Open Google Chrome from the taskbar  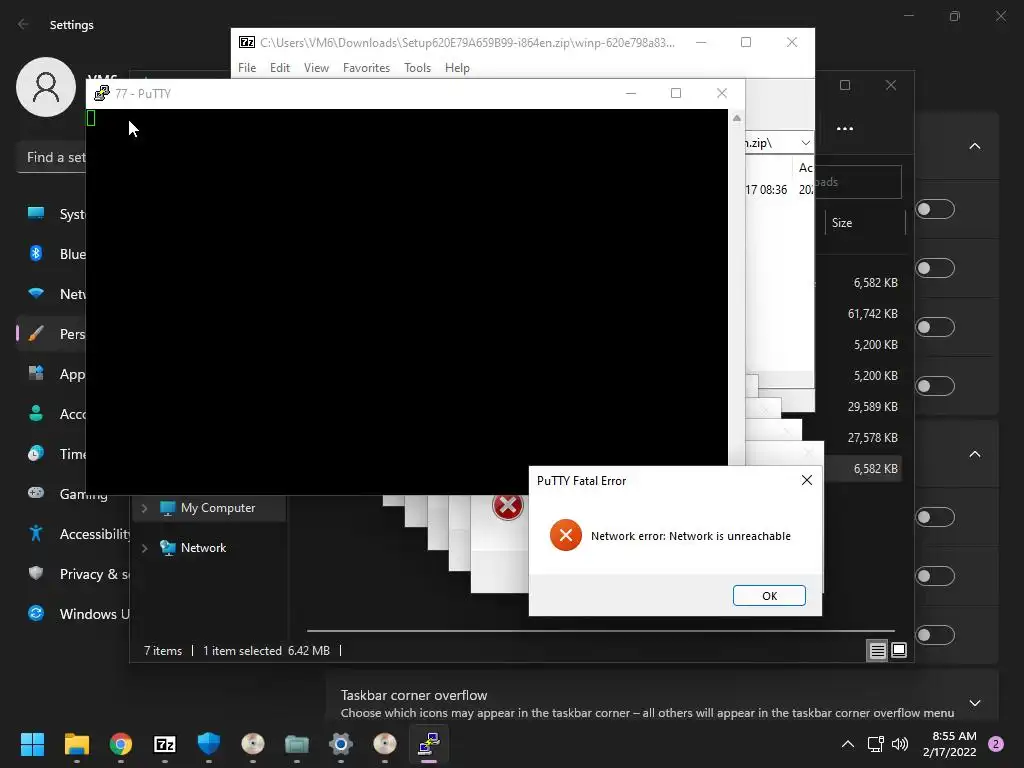(x=121, y=744)
